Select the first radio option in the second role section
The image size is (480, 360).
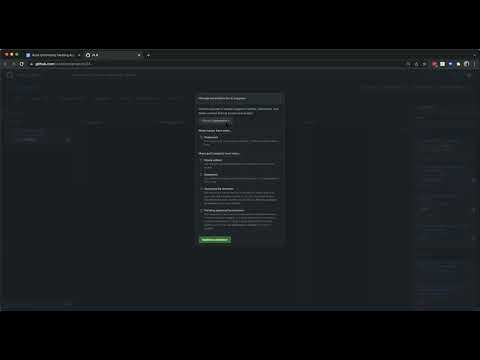[x=201, y=160]
